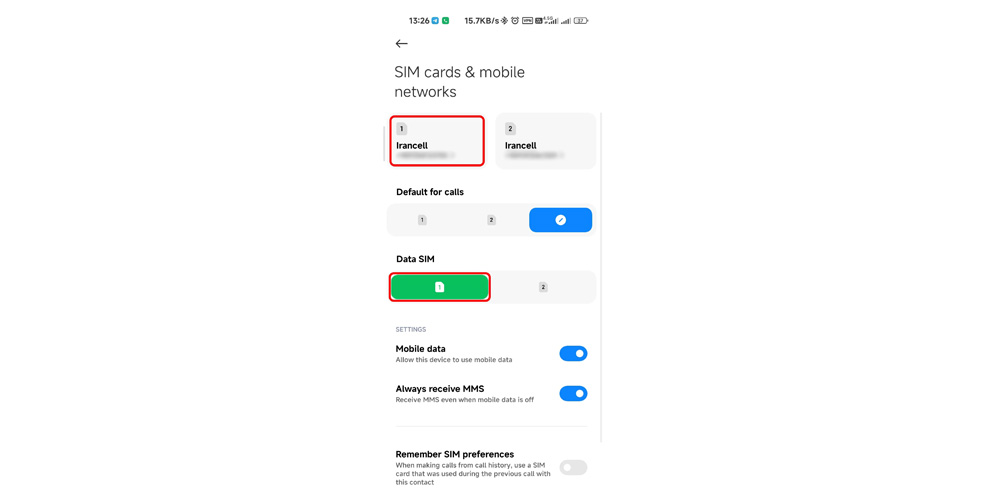Switch Data SIM to SIM 2

coord(543,287)
